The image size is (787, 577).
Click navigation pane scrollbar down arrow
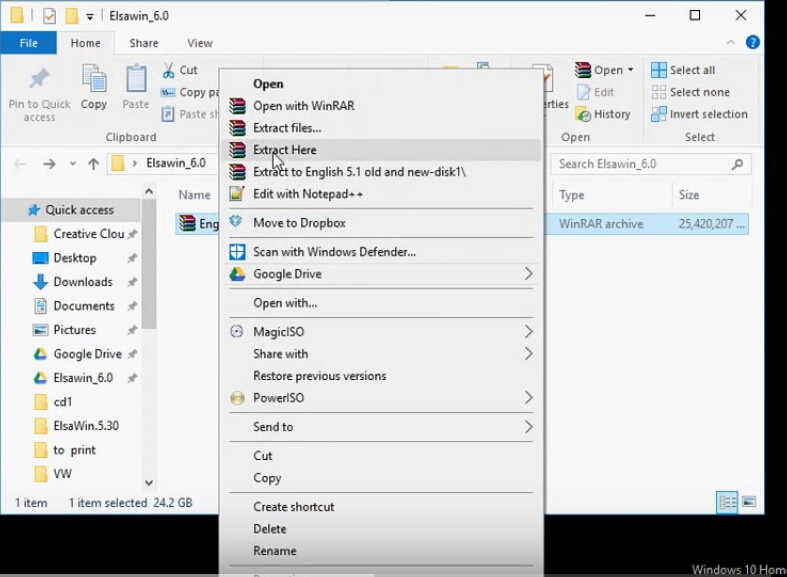click(149, 483)
